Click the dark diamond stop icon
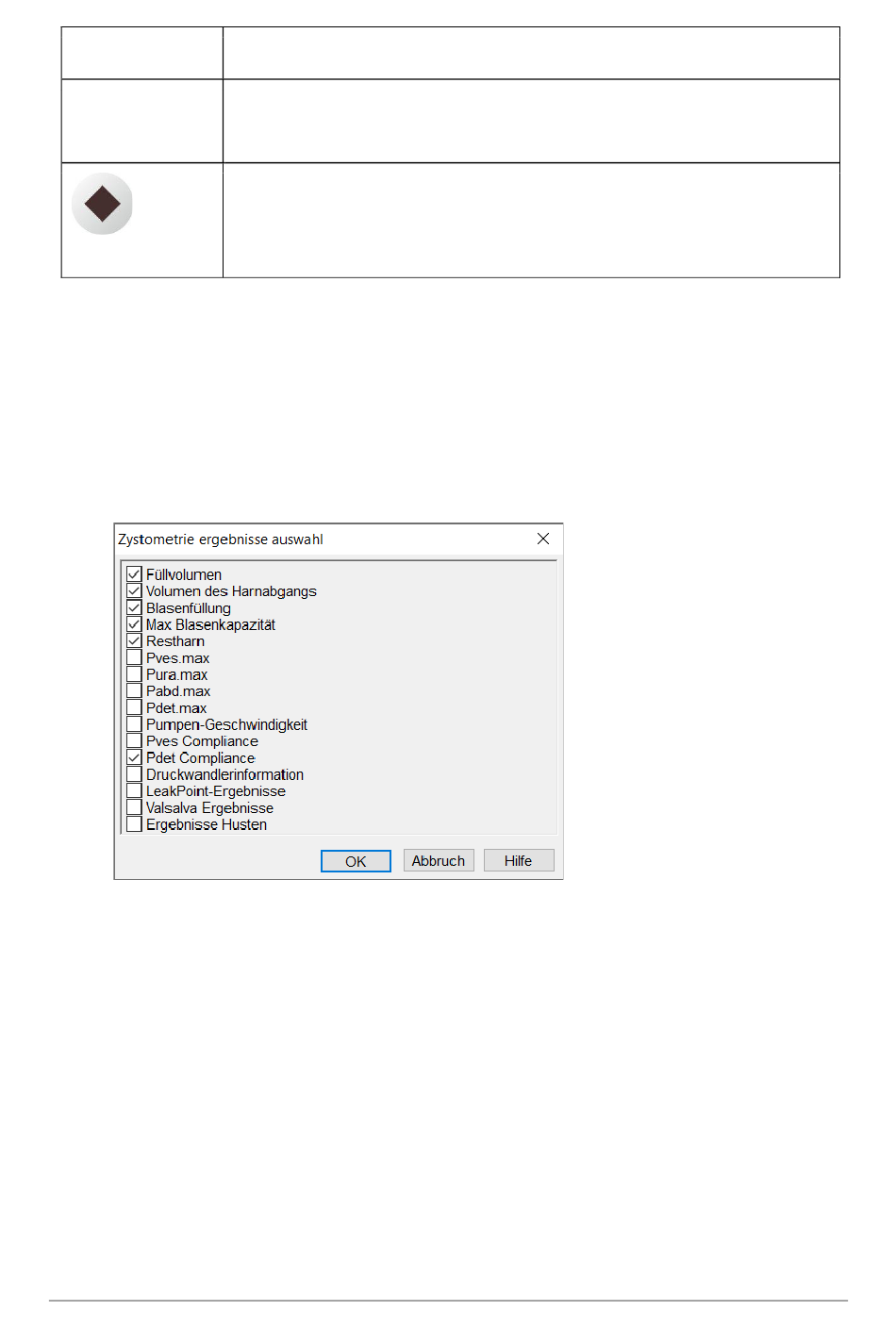This screenshot has height=1328, width=896. coord(102,204)
